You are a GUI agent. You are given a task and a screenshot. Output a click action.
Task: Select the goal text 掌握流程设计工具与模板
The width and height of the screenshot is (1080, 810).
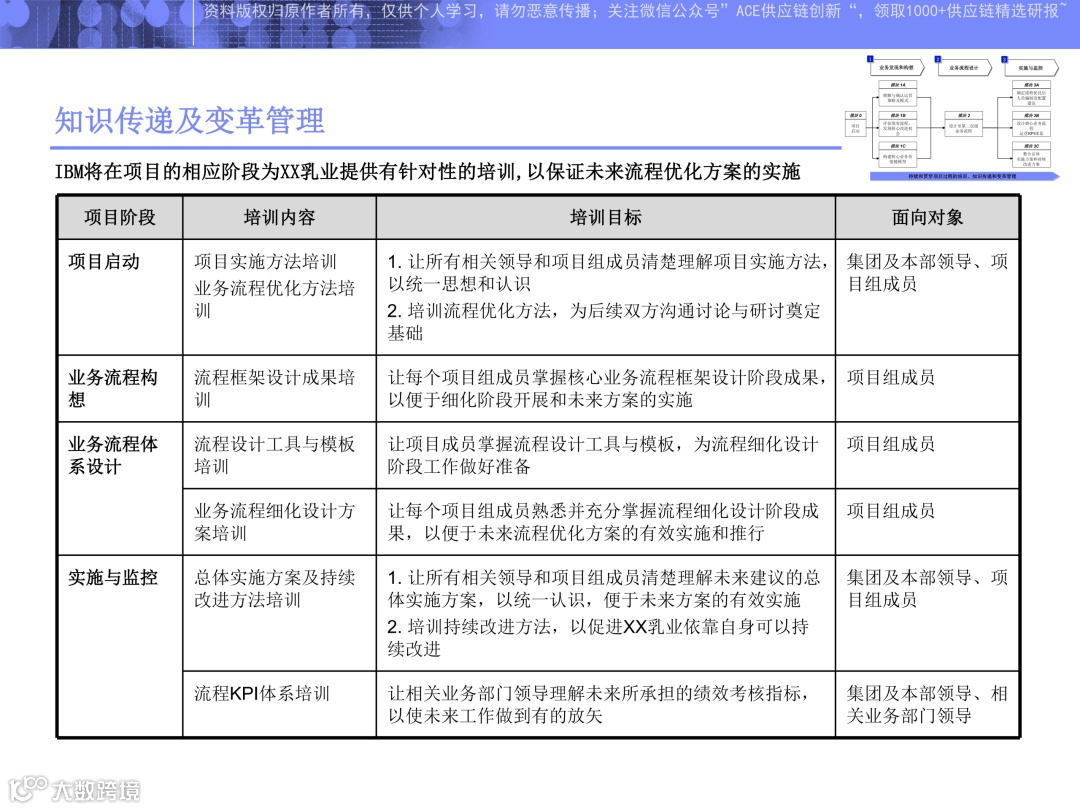tap(603, 455)
